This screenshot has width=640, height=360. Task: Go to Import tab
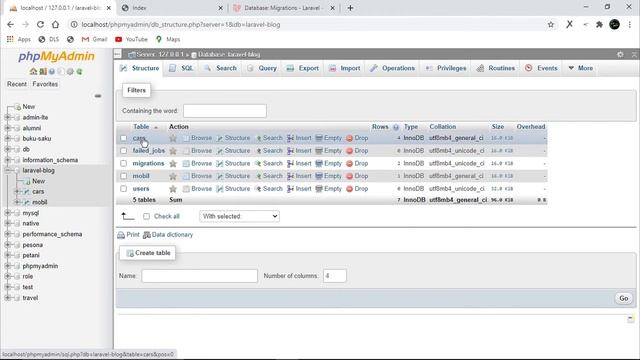[345, 68]
